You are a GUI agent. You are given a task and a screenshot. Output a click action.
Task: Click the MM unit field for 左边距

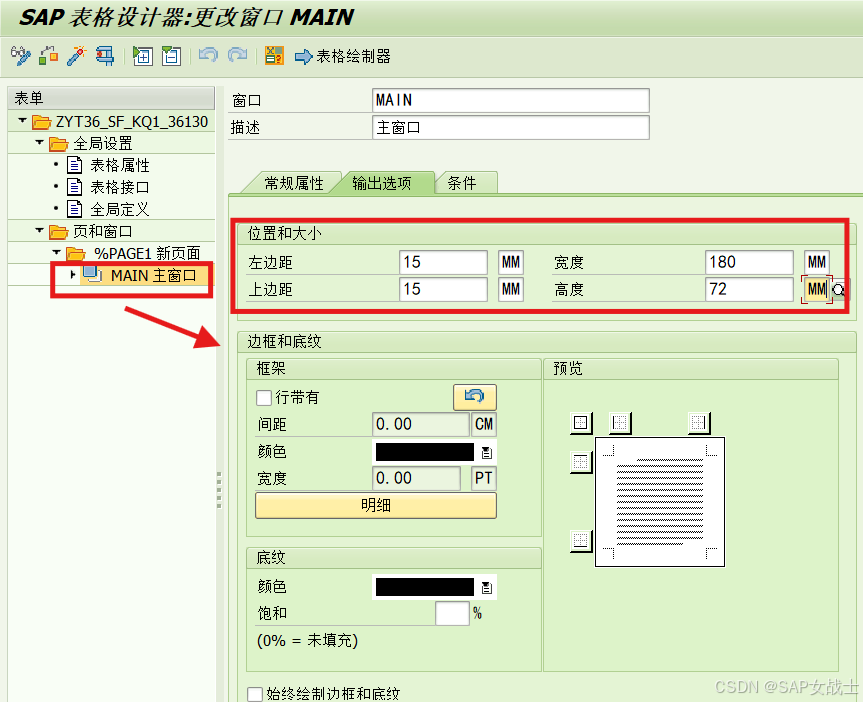(x=511, y=262)
